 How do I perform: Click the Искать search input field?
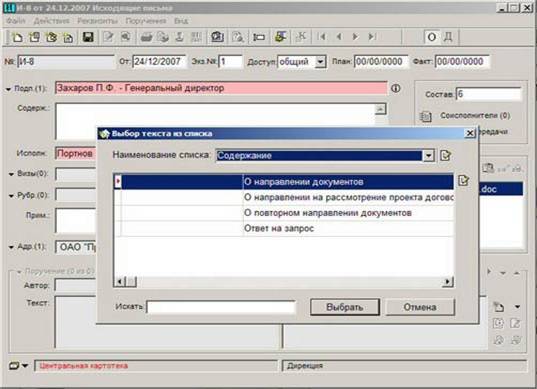tap(221, 307)
